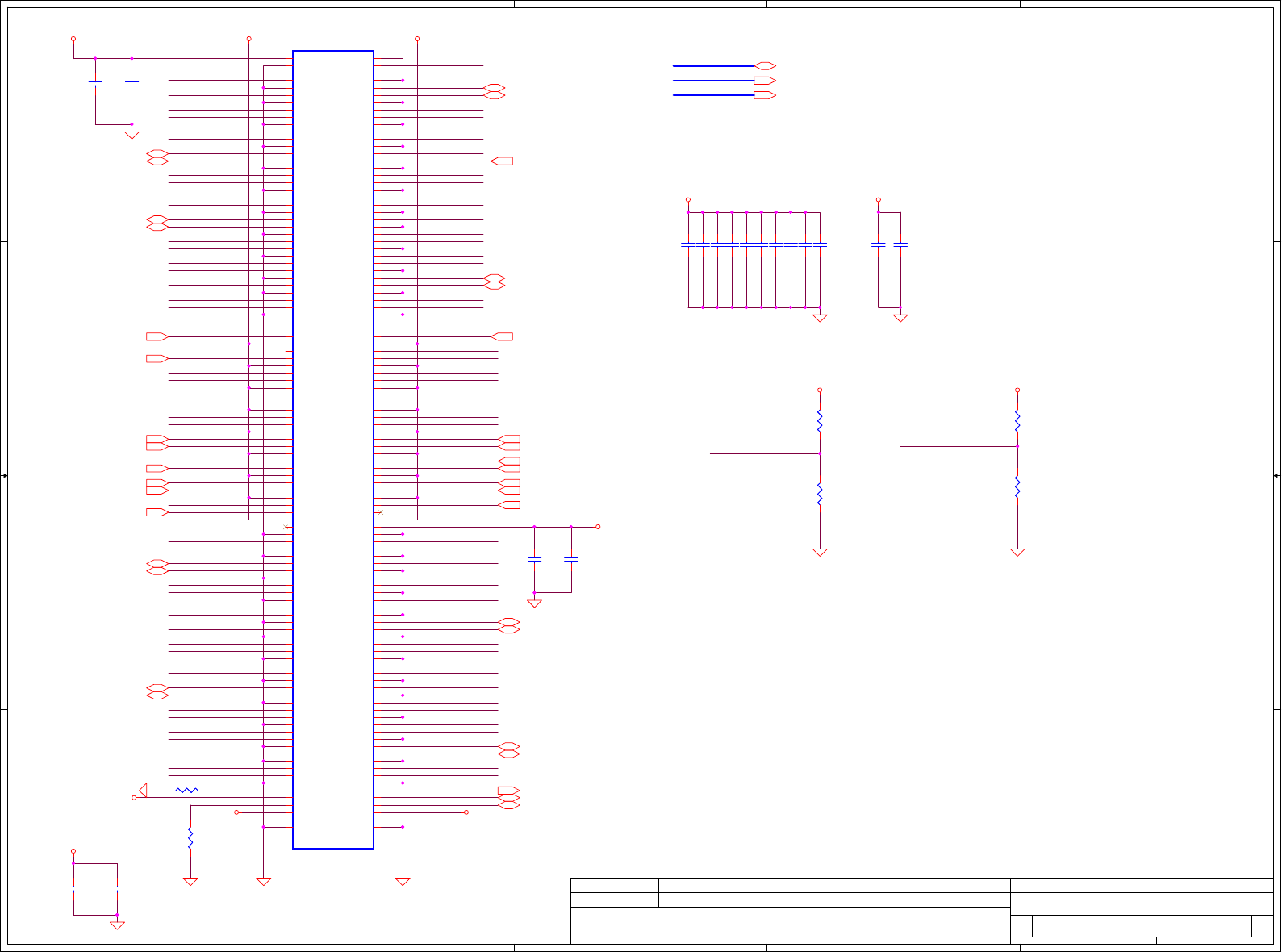Click ground symbol below connector's left vertical rail

click(x=264, y=882)
